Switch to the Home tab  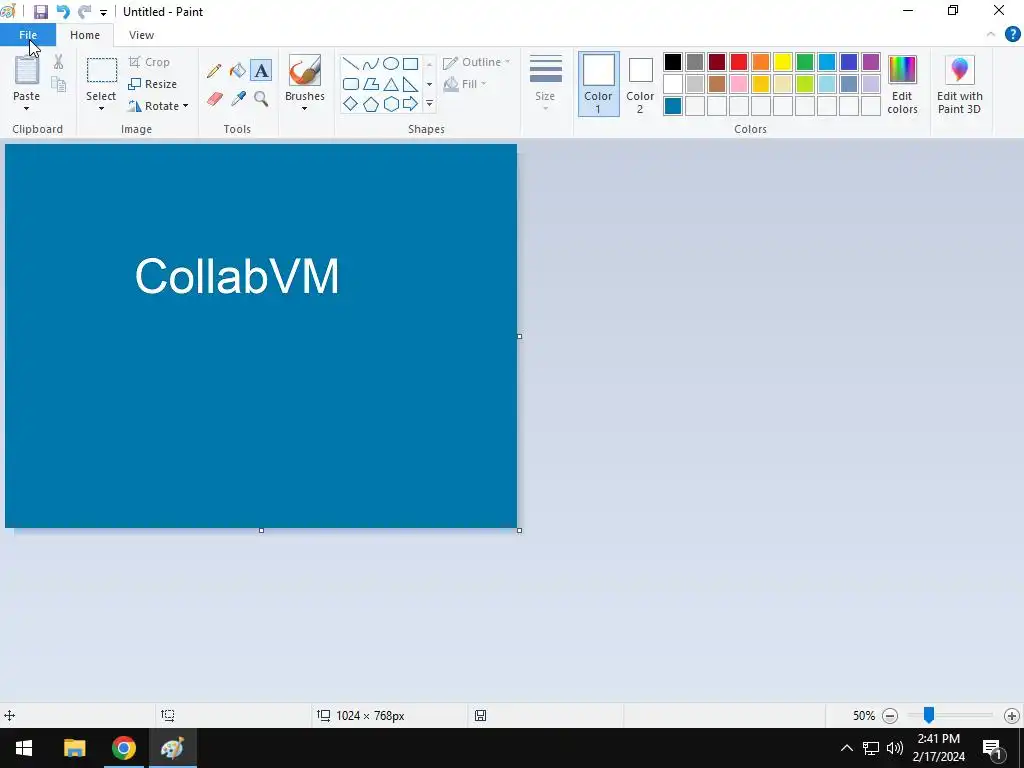coord(85,35)
